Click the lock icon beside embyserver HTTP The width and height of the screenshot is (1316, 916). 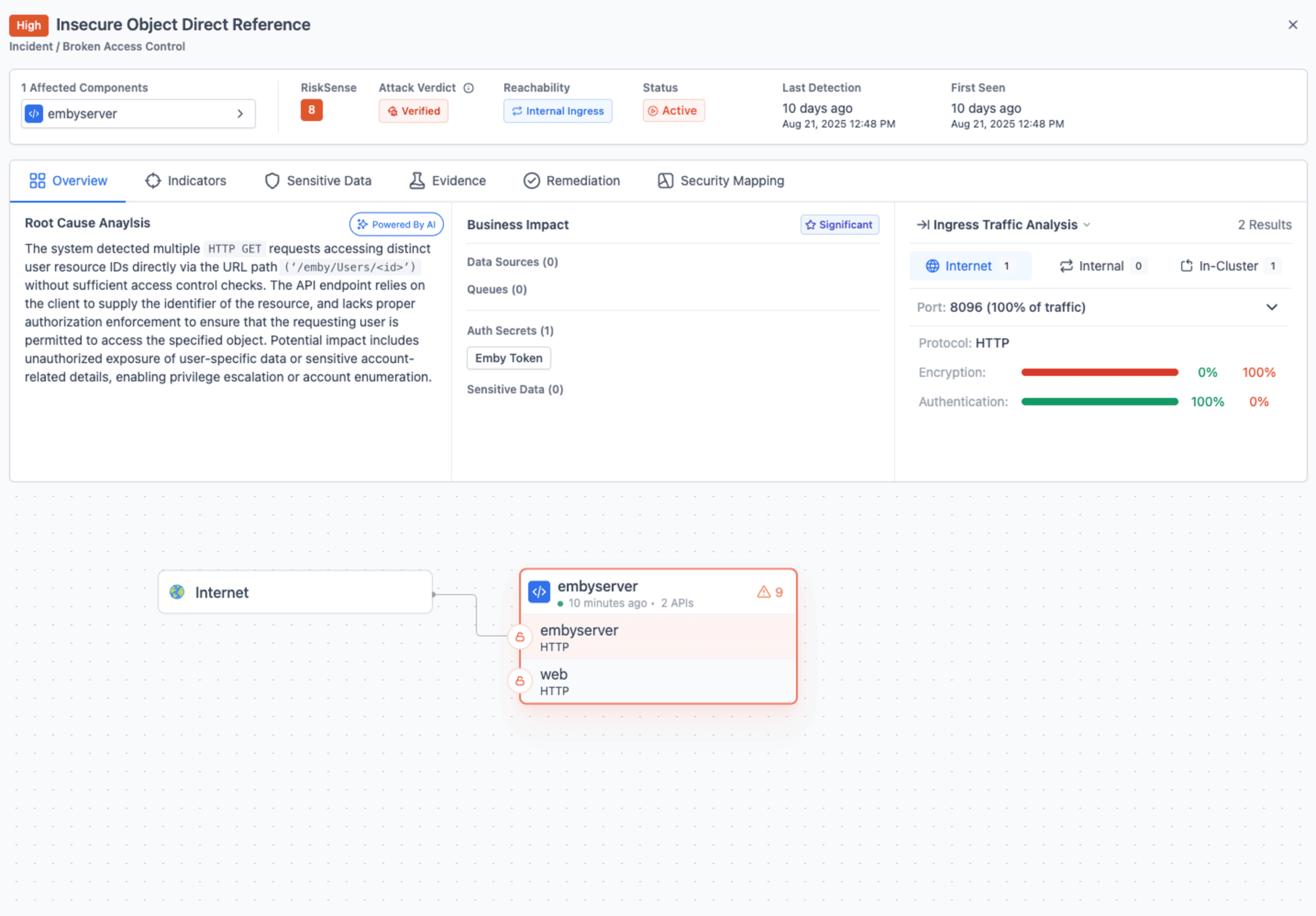(x=520, y=637)
